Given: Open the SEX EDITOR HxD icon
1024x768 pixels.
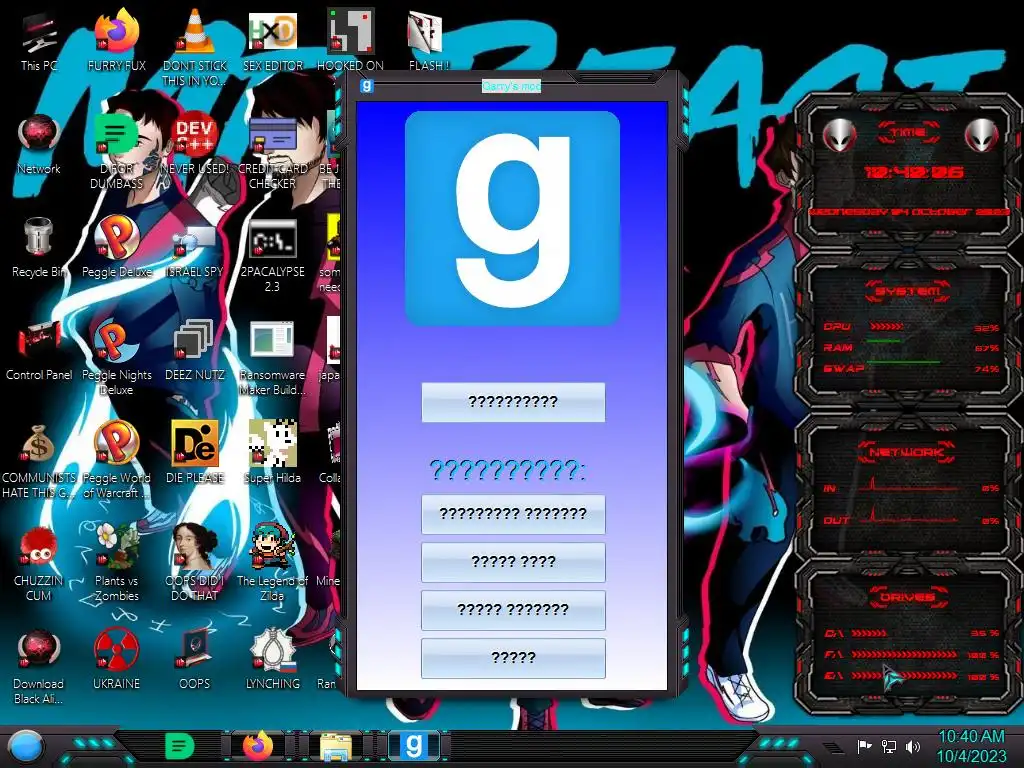Looking at the screenshot, I should 272,43.
